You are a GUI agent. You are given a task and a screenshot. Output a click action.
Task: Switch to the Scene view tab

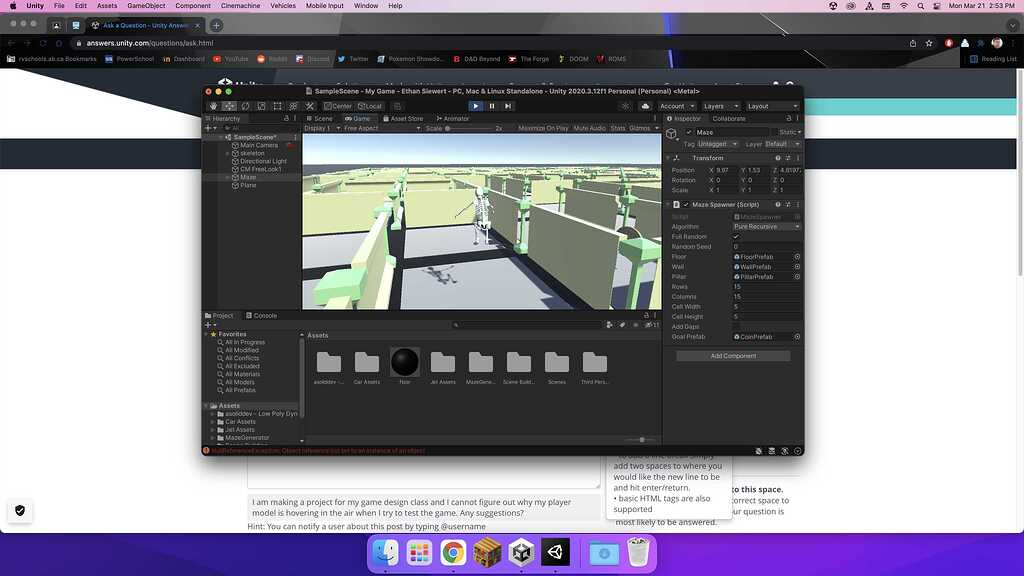coord(320,118)
